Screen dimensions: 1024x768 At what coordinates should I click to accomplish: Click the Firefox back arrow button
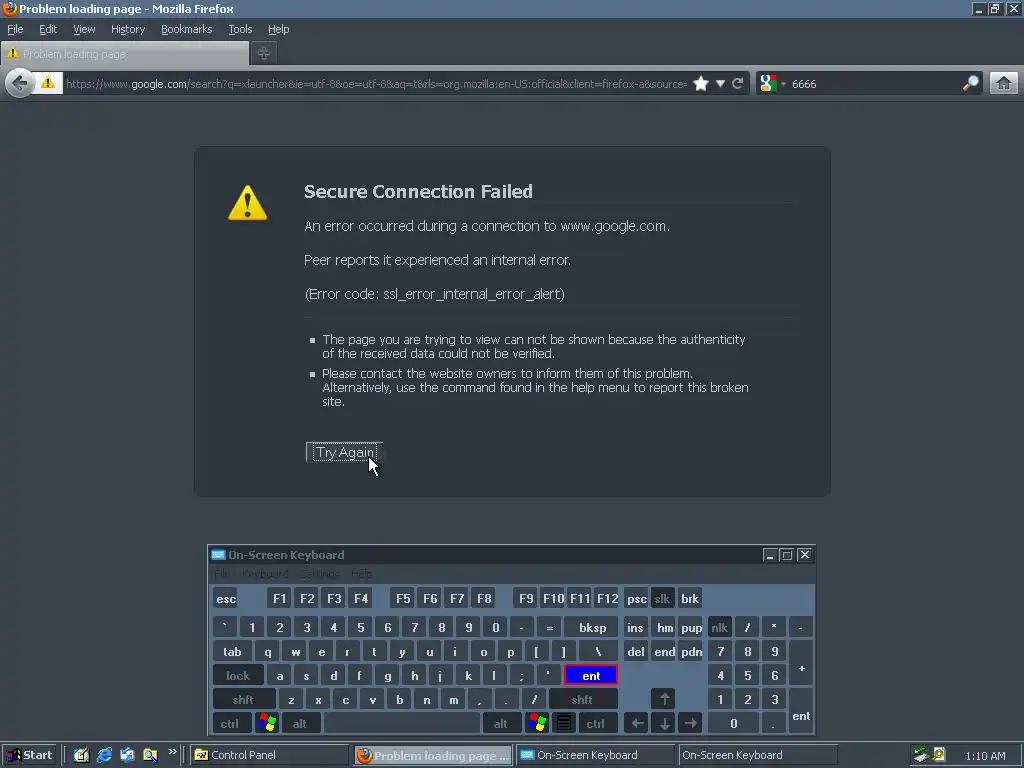click(x=20, y=84)
